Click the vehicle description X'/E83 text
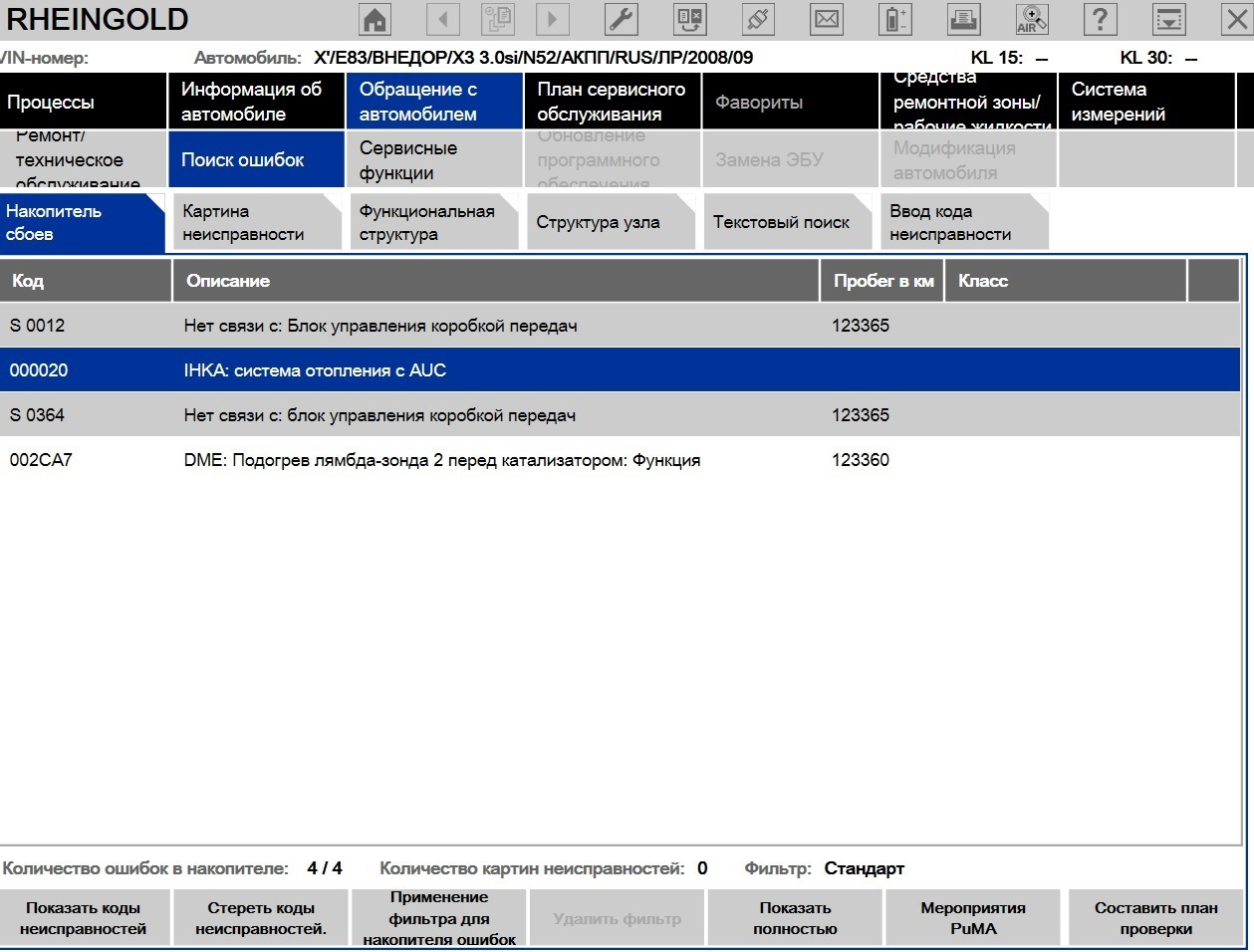The height and width of the screenshot is (952, 1254). click(533, 58)
